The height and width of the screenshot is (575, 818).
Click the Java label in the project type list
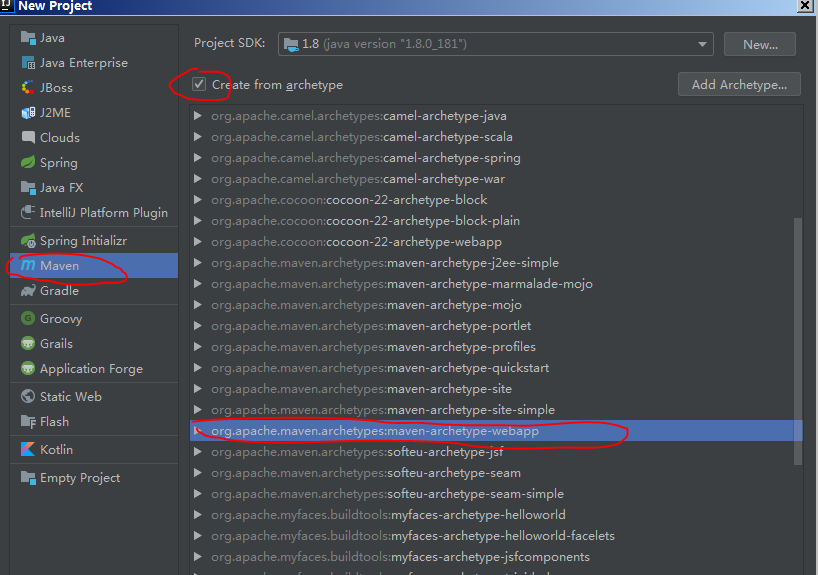(52, 38)
